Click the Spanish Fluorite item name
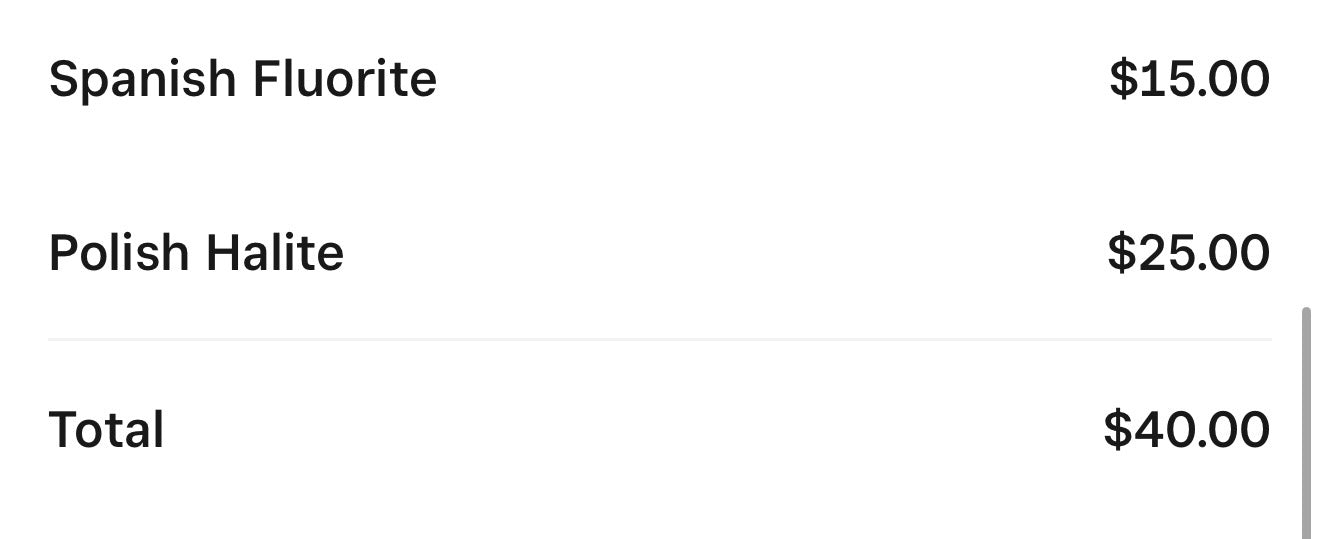Image resolution: width=1319 pixels, height=539 pixels. tap(242, 79)
